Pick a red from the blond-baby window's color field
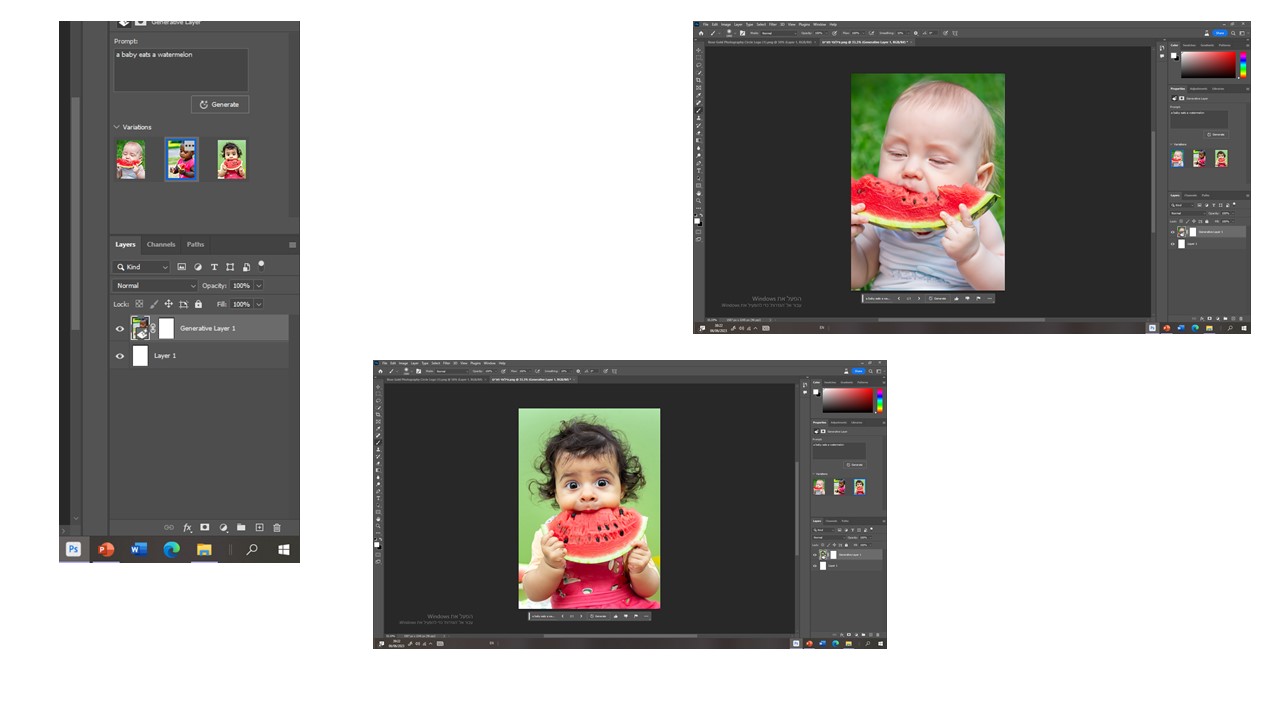Viewport: 1280px width, 720px height. pyautogui.click(x=1208, y=64)
